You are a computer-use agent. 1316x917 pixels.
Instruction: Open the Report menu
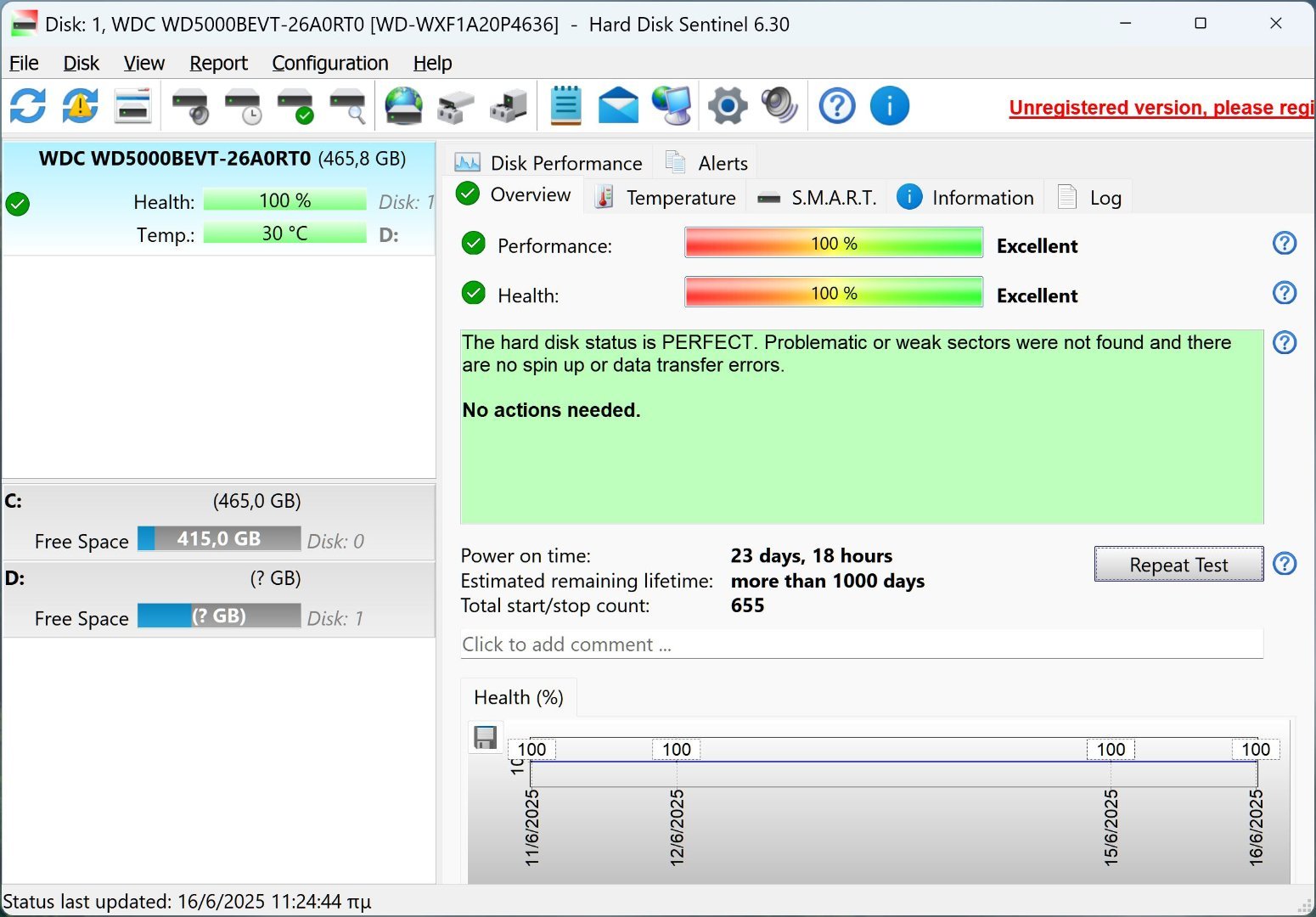coord(219,64)
